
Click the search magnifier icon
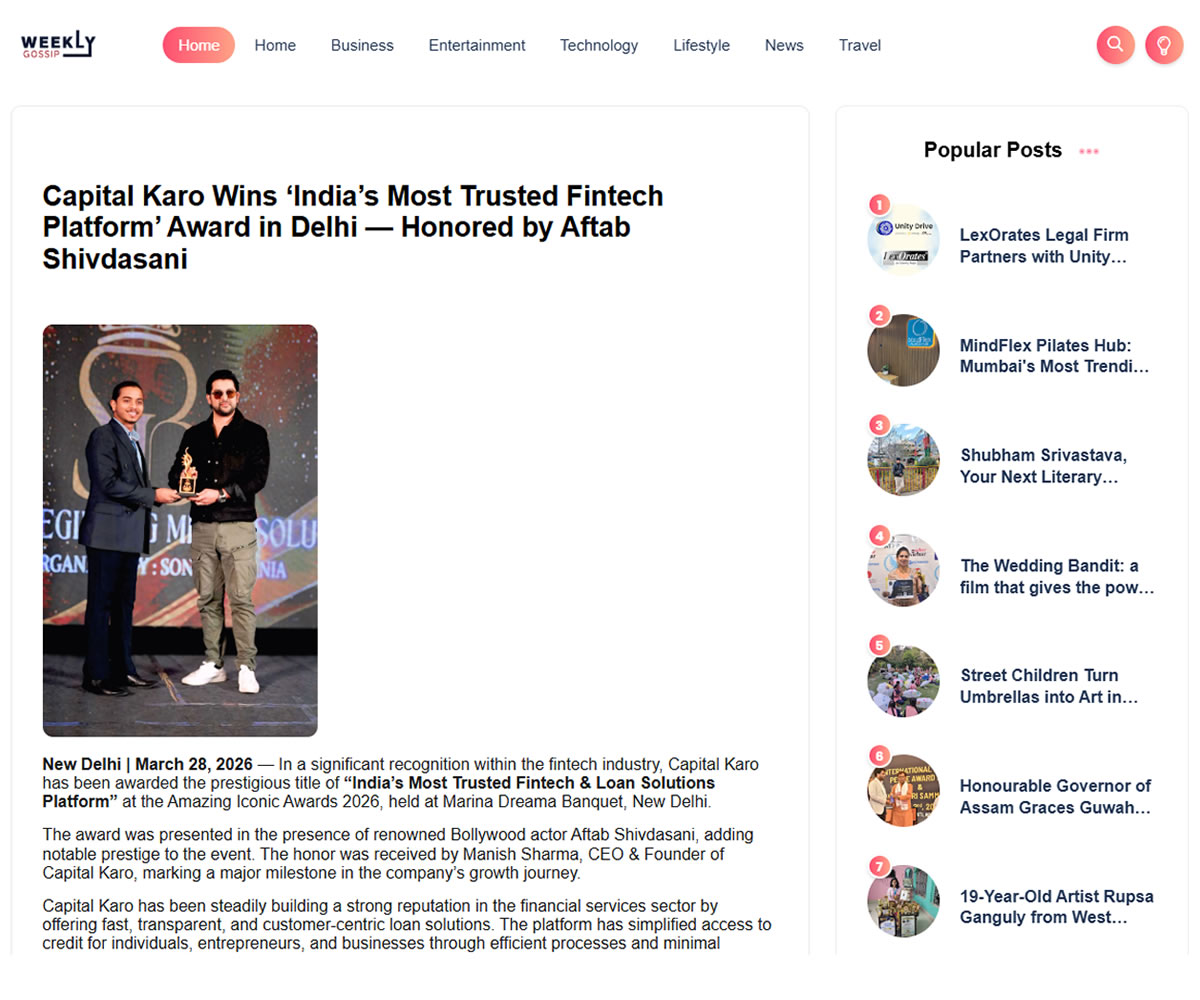click(x=1115, y=45)
